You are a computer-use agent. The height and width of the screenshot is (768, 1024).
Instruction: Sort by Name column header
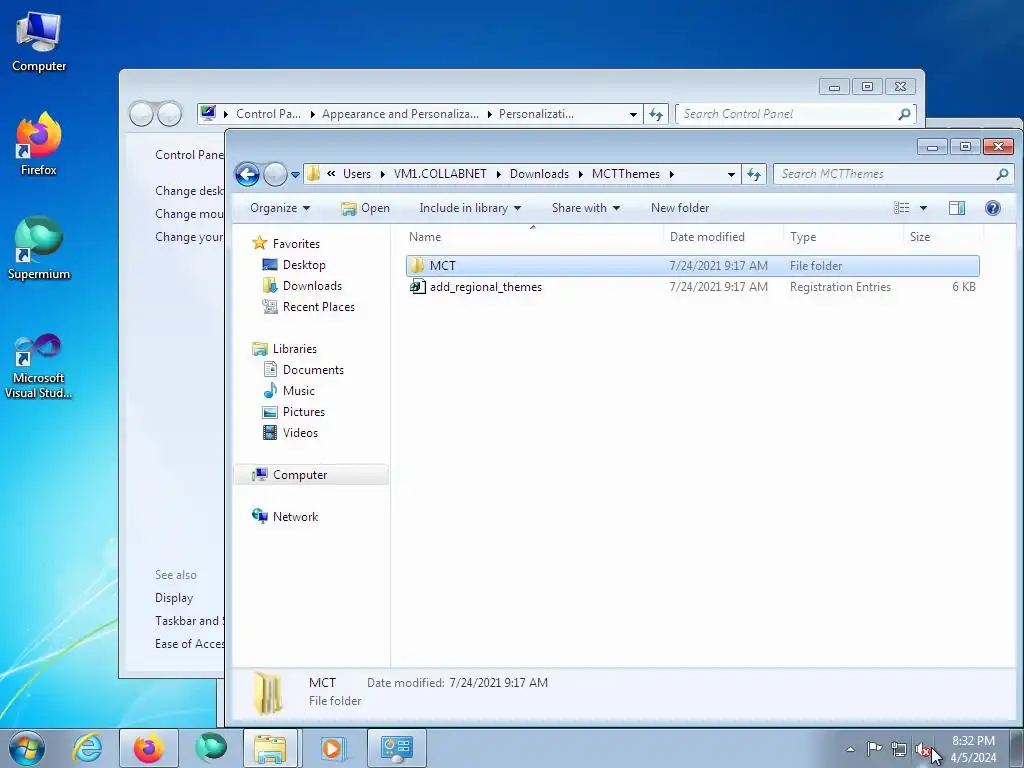(533, 236)
